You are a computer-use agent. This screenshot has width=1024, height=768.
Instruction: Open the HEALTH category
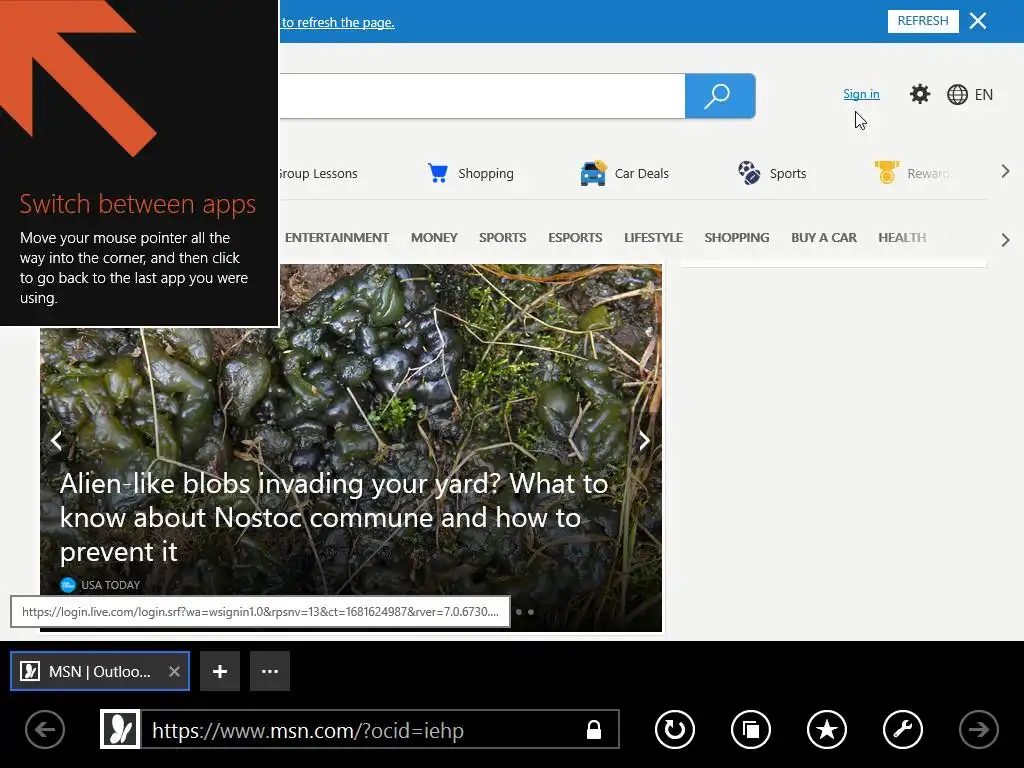click(903, 238)
